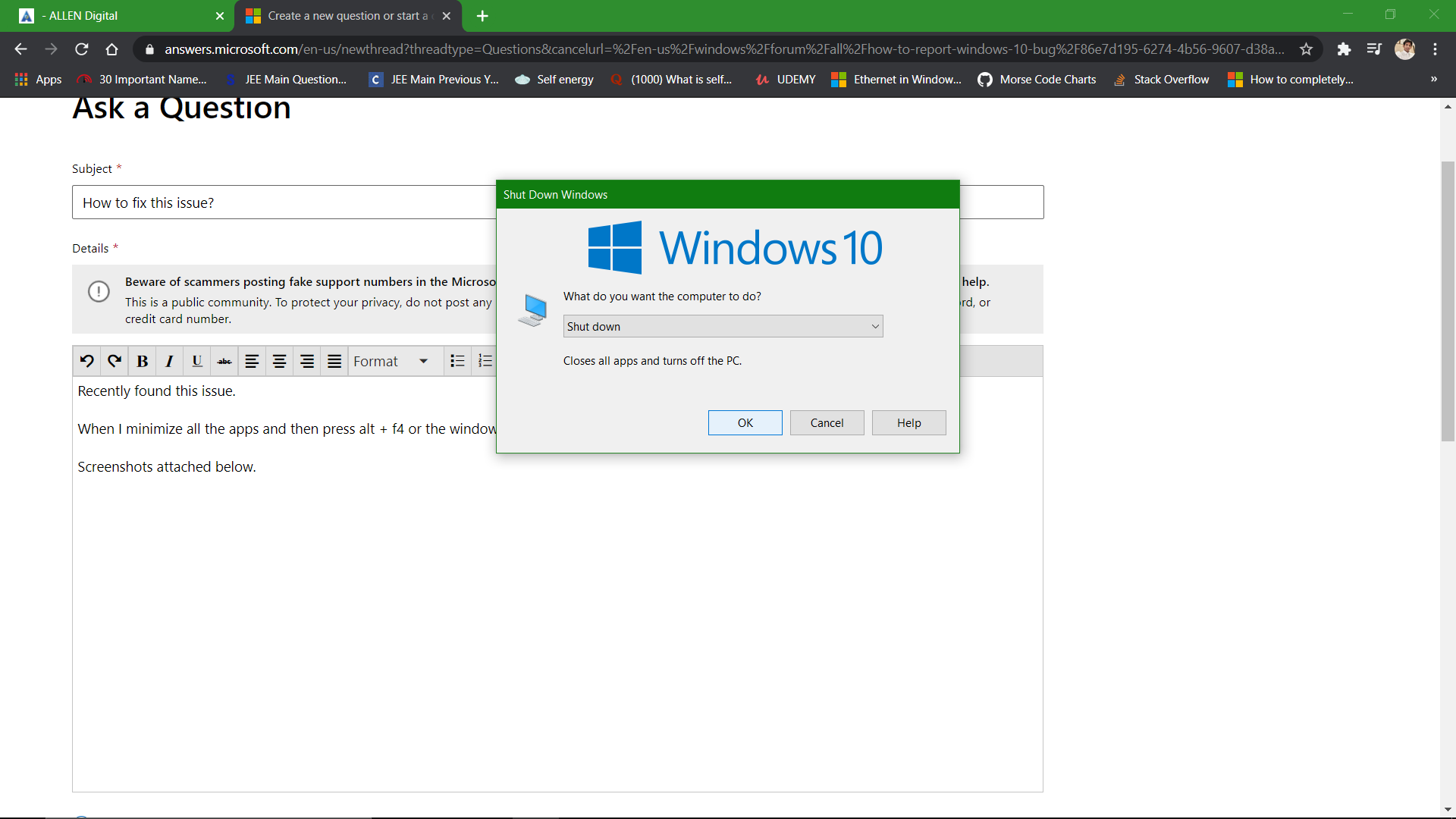This screenshot has height=819, width=1456.
Task: Confirm shut down with OK button
Action: 745,422
